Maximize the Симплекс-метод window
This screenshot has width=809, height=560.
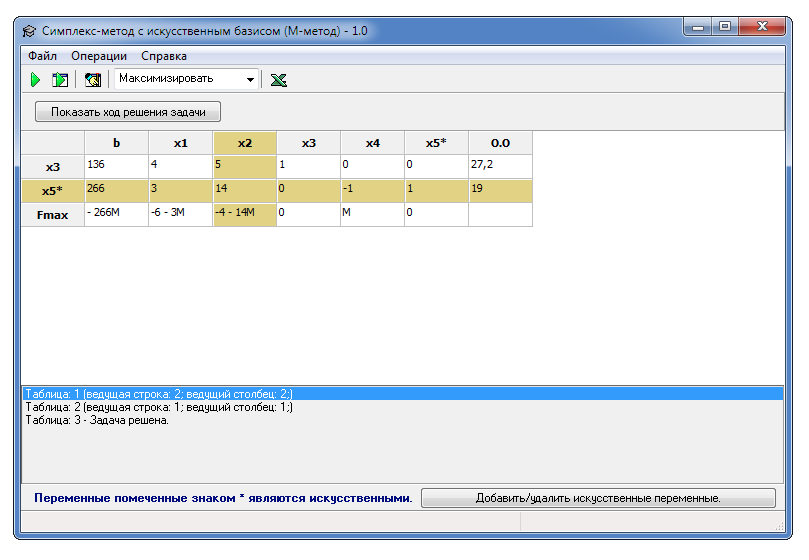(725, 26)
